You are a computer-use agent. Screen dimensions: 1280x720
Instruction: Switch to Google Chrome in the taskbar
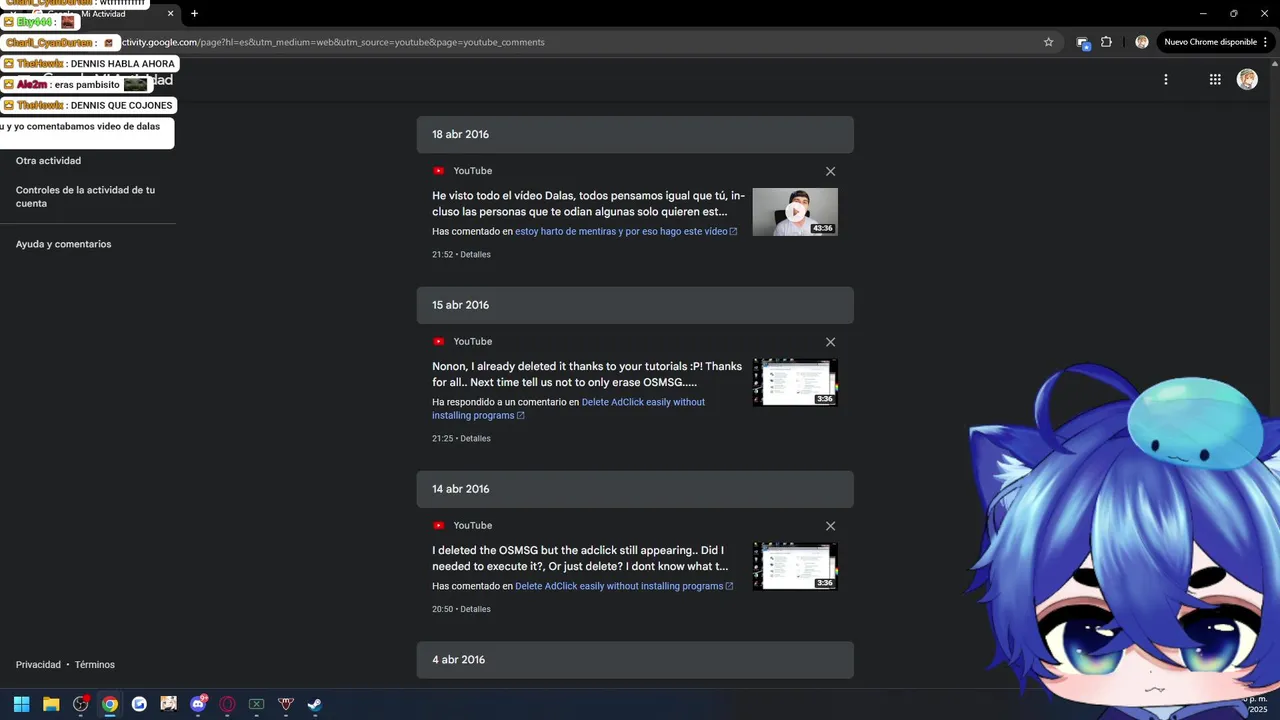110,704
